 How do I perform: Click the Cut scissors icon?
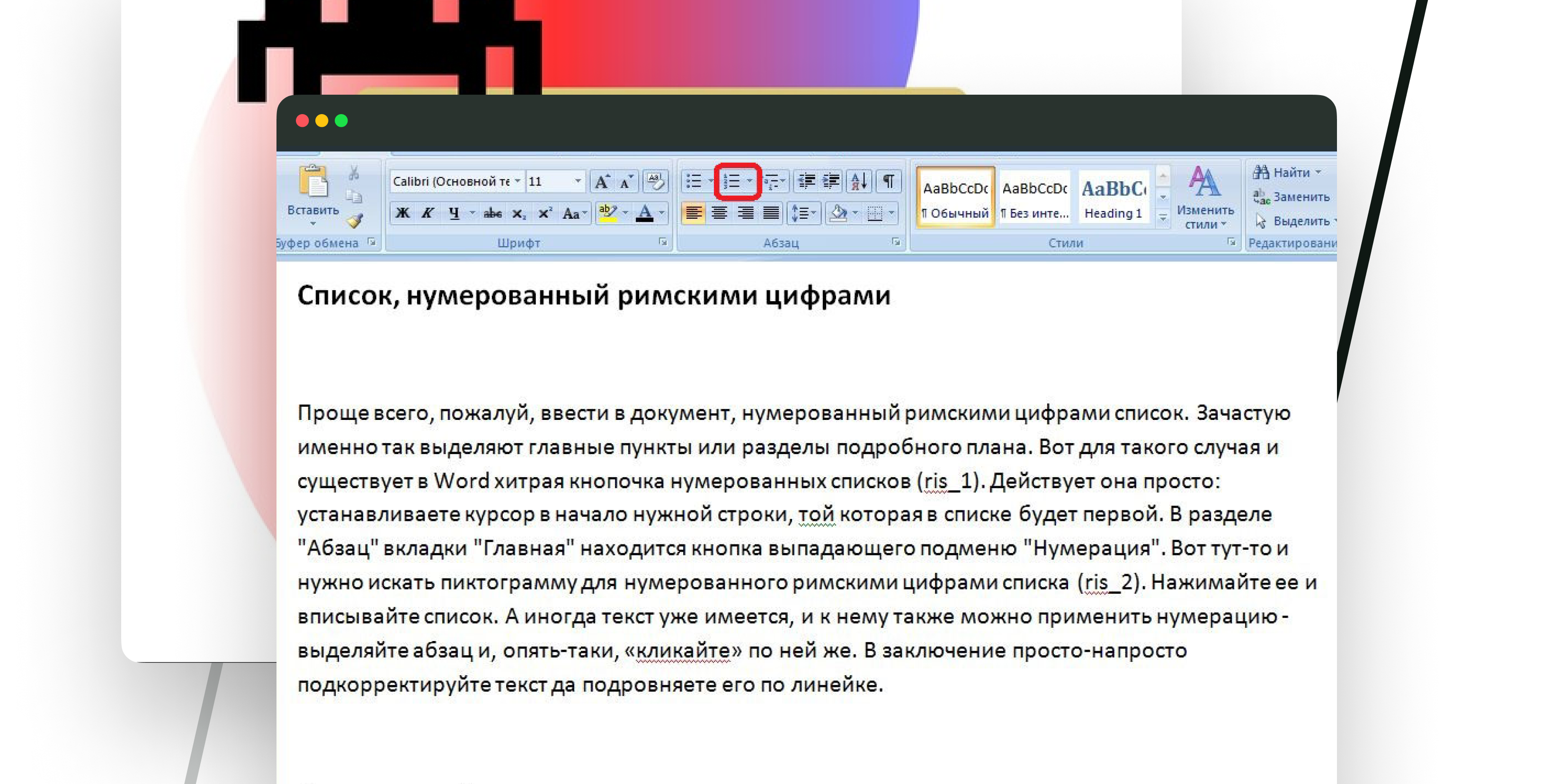point(354,173)
